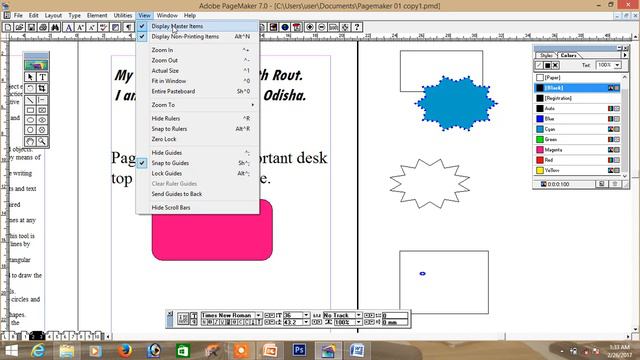The width and height of the screenshot is (640, 360).
Task: Click the New document toolbar icon
Action: (x=8, y=27)
